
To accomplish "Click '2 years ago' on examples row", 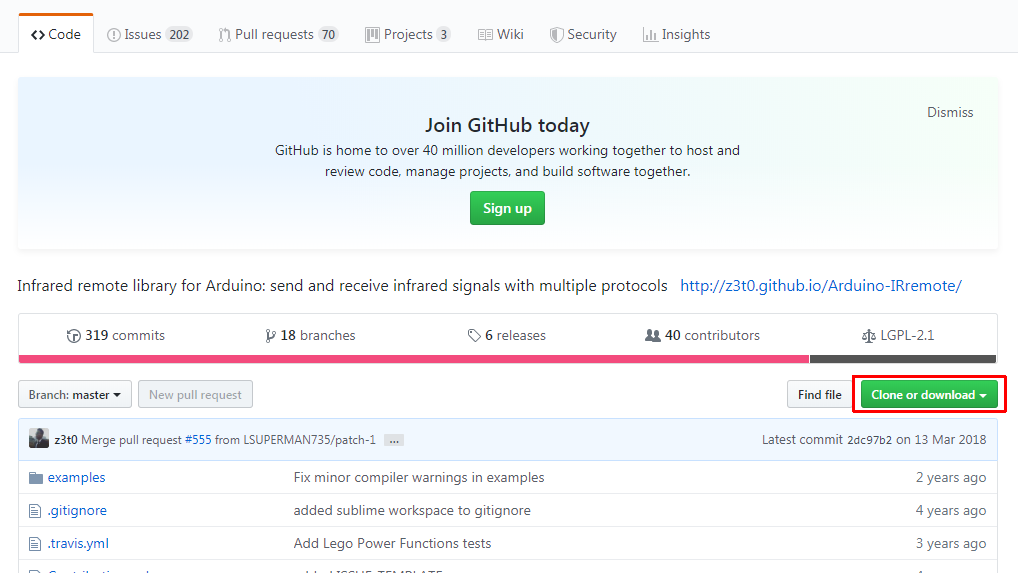I will click(x=950, y=478).
